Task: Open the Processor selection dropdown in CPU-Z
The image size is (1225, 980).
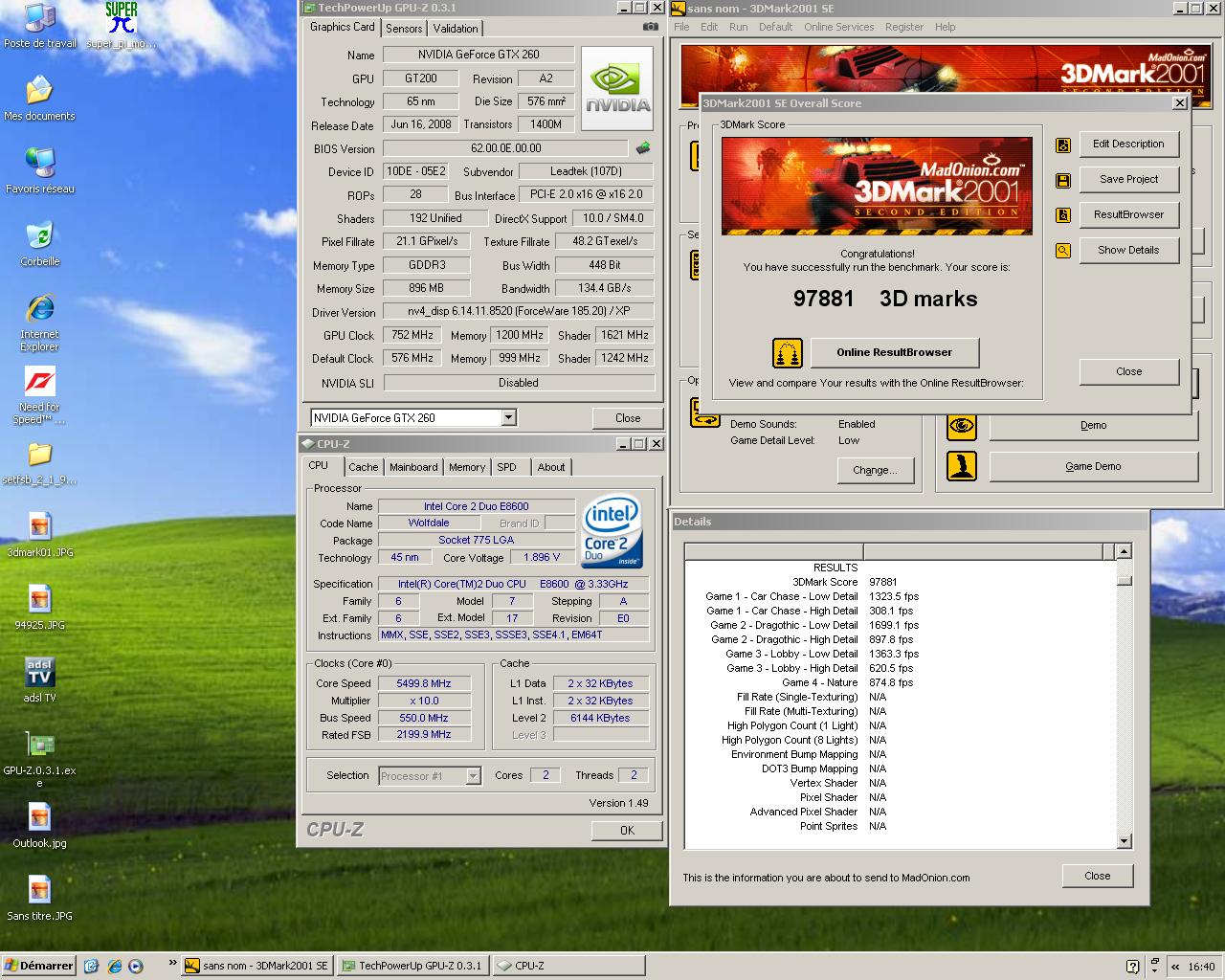Action: [x=473, y=775]
